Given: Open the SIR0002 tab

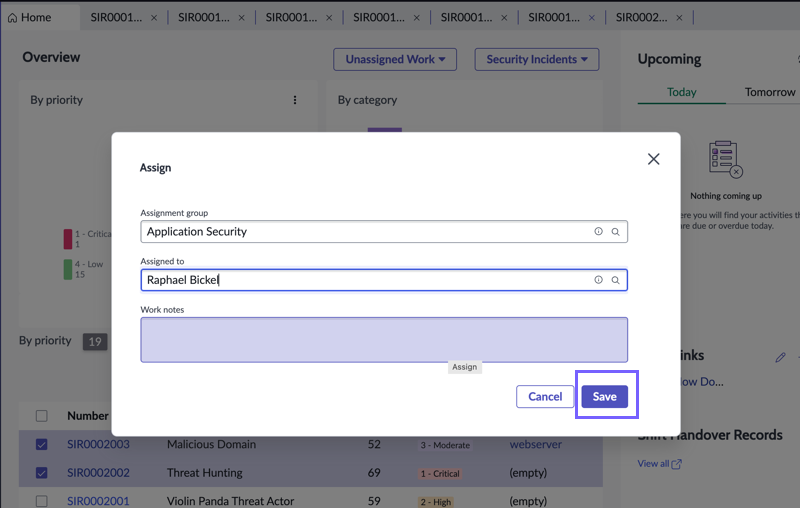Looking at the screenshot, I should pyautogui.click(x=641, y=18).
